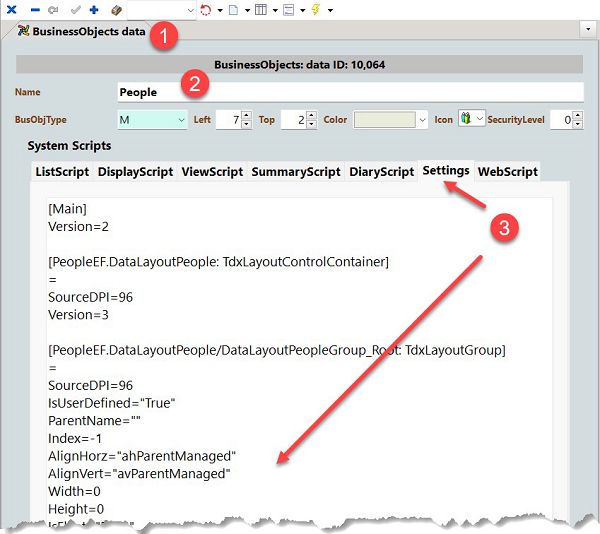
Task: Open the Color dropdown arrow
Action: click(x=422, y=120)
